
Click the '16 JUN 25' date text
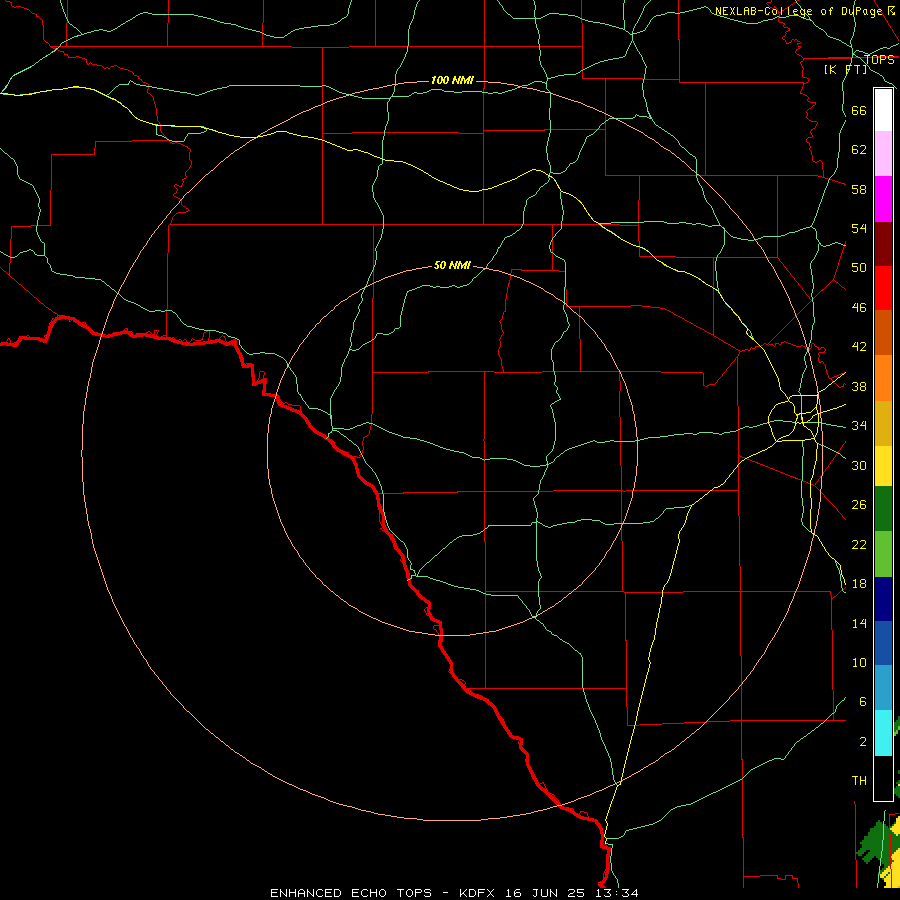point(548,893)
